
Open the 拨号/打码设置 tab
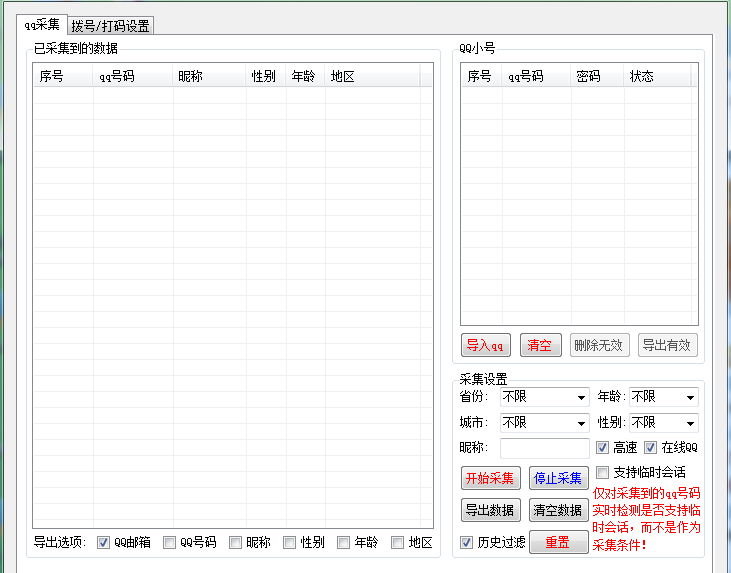(x=110, y=26)
